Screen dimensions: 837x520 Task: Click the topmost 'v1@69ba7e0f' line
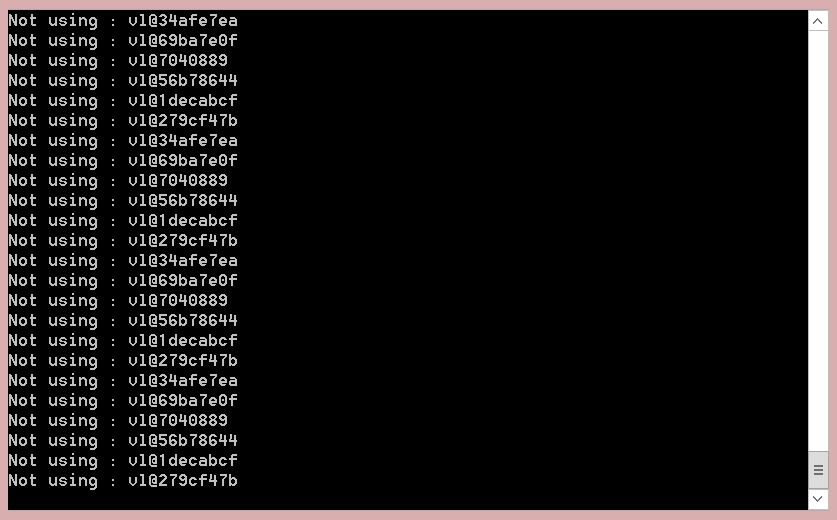tap(123, 41)
